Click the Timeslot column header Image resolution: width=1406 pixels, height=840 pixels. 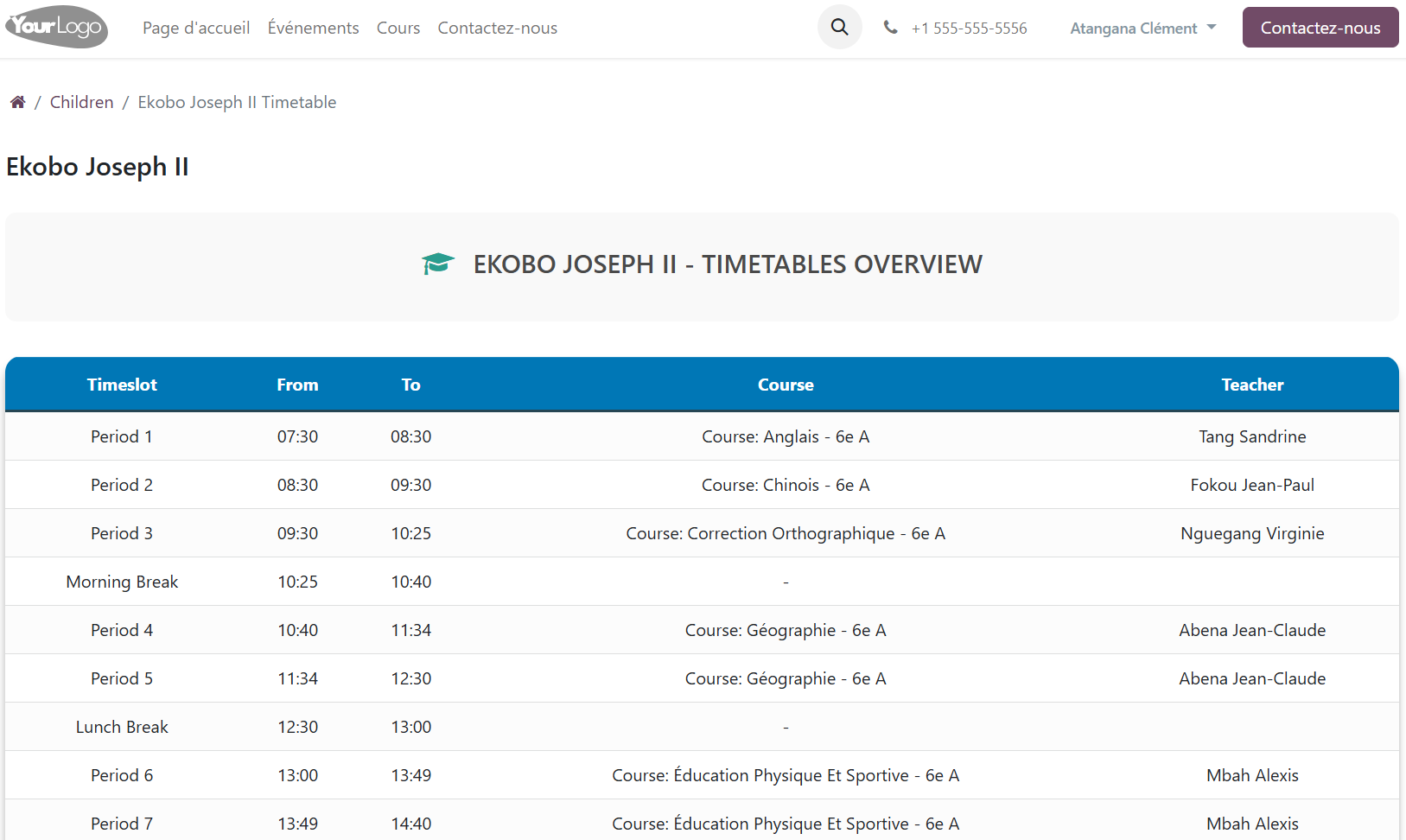point(122,385)
